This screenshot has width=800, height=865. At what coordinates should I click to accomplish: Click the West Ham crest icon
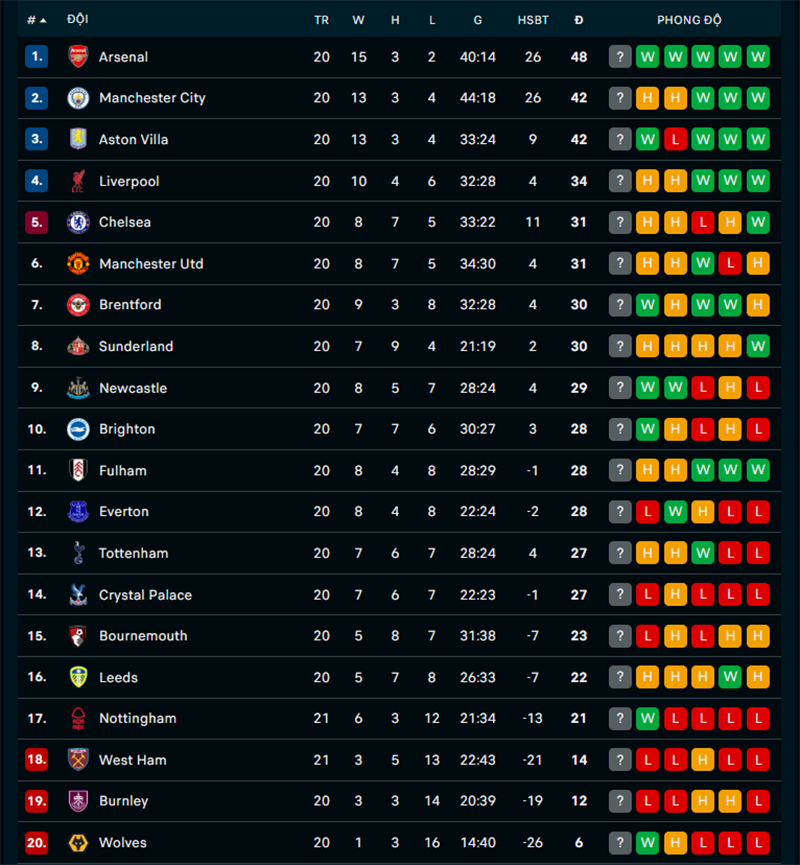coord(78,760)
